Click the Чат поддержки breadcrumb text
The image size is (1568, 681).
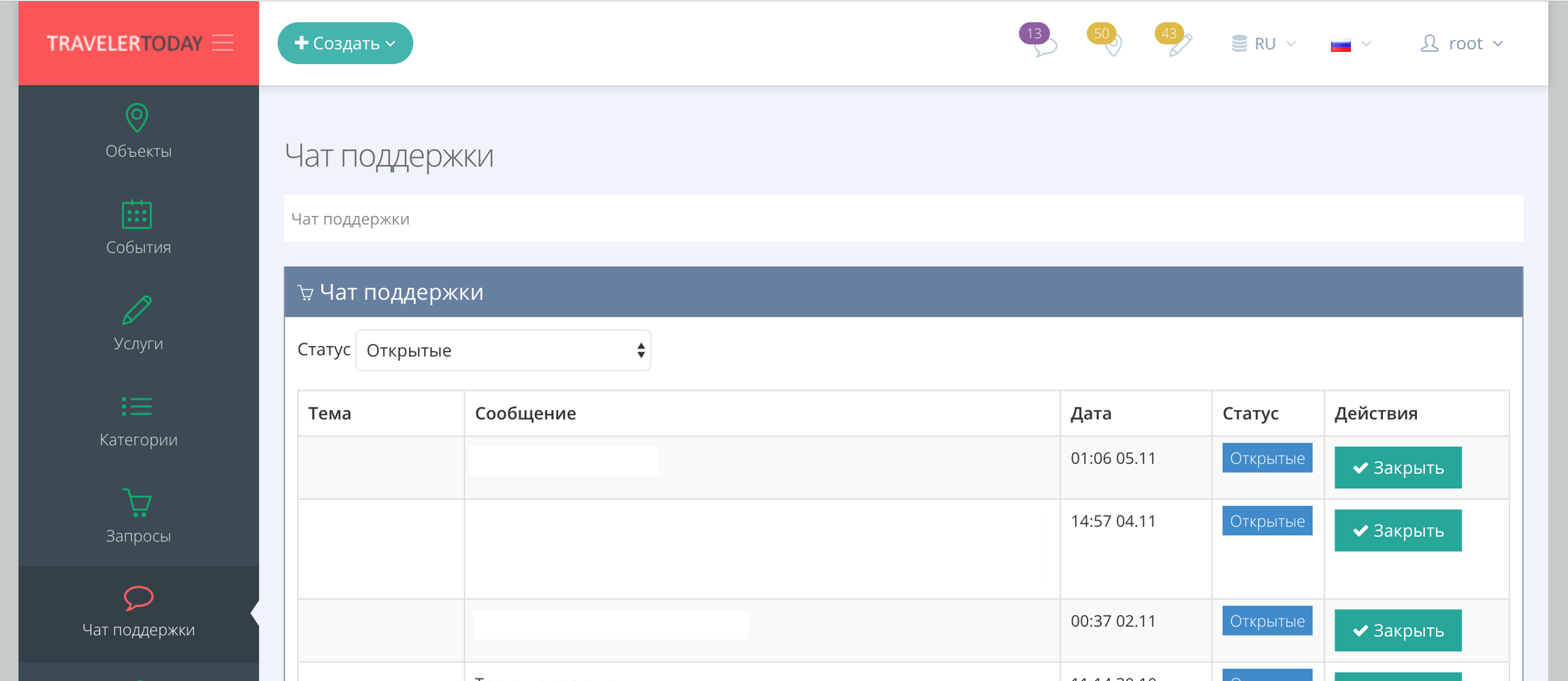click(x=350, y=219)
